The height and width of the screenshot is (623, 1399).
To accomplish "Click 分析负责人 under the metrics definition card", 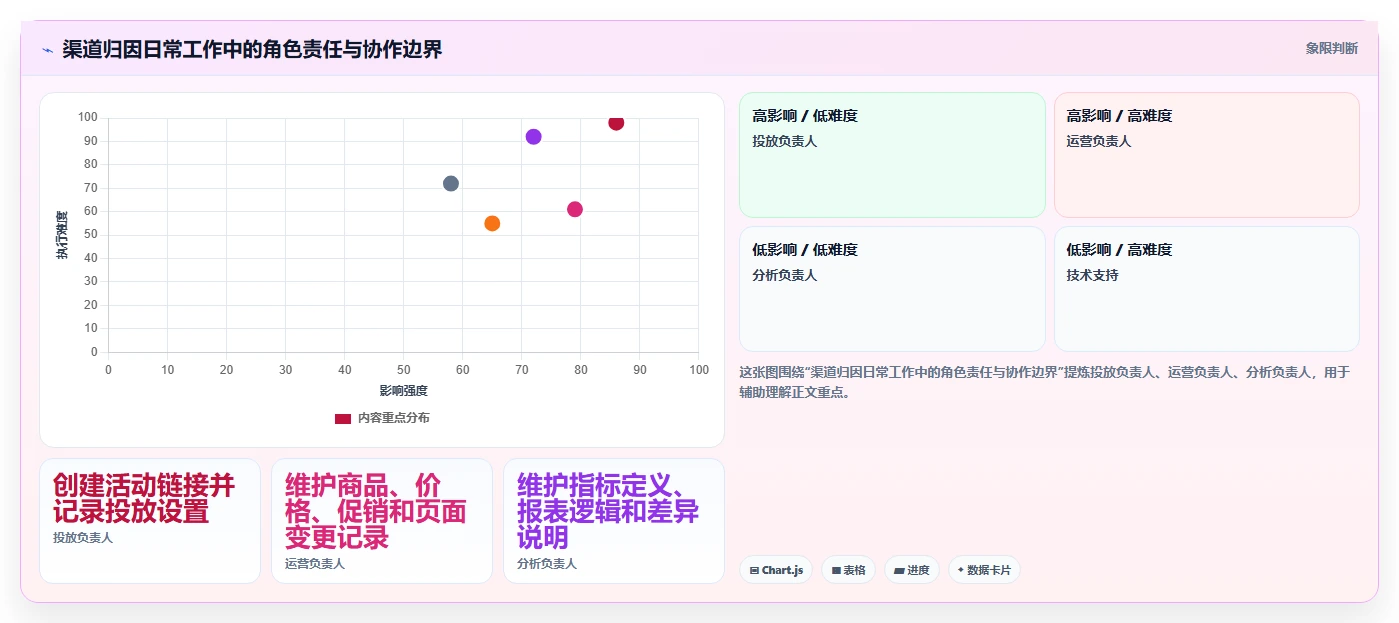I will 547,564.
